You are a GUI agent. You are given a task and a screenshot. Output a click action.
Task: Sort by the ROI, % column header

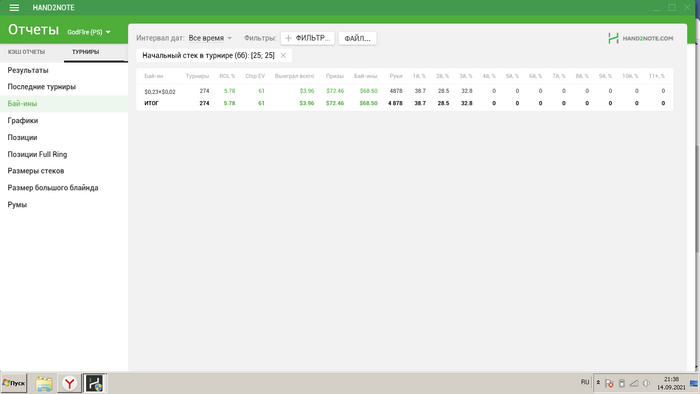227,76
